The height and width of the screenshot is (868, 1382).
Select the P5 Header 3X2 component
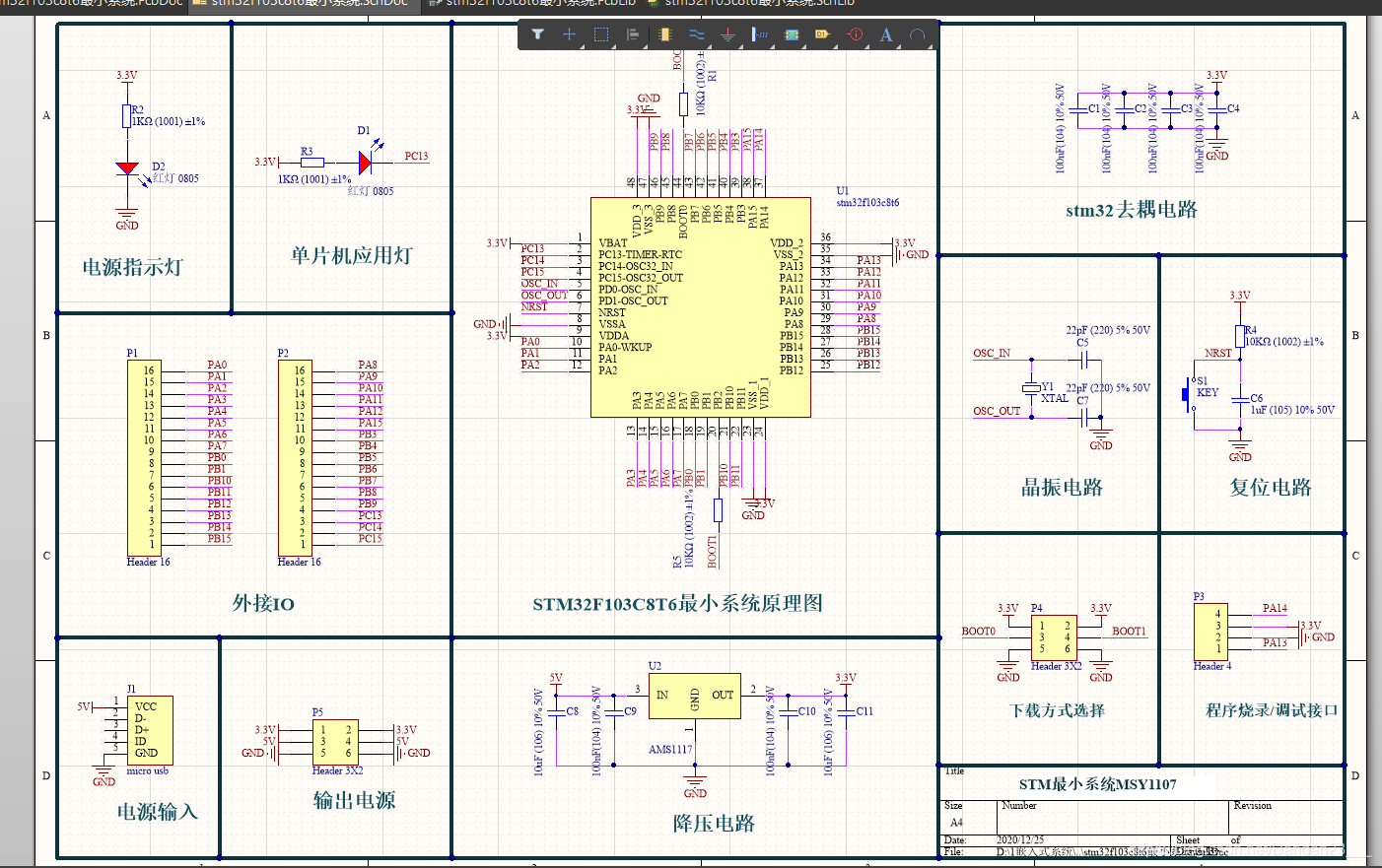336,742
